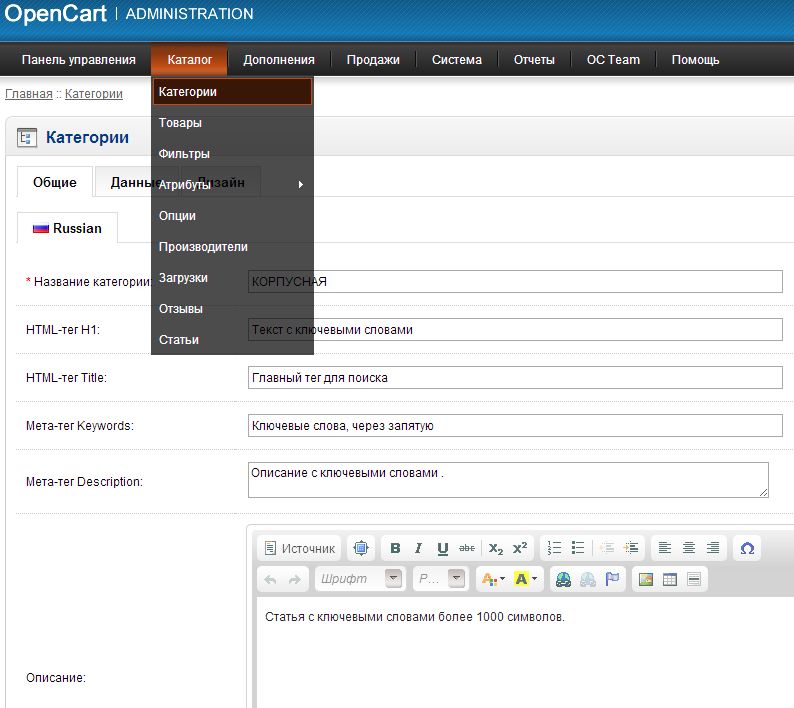Screen dimensions: 794x708
Task: Select Товары from the Каталог menu
Action: (x=180, y=123)
